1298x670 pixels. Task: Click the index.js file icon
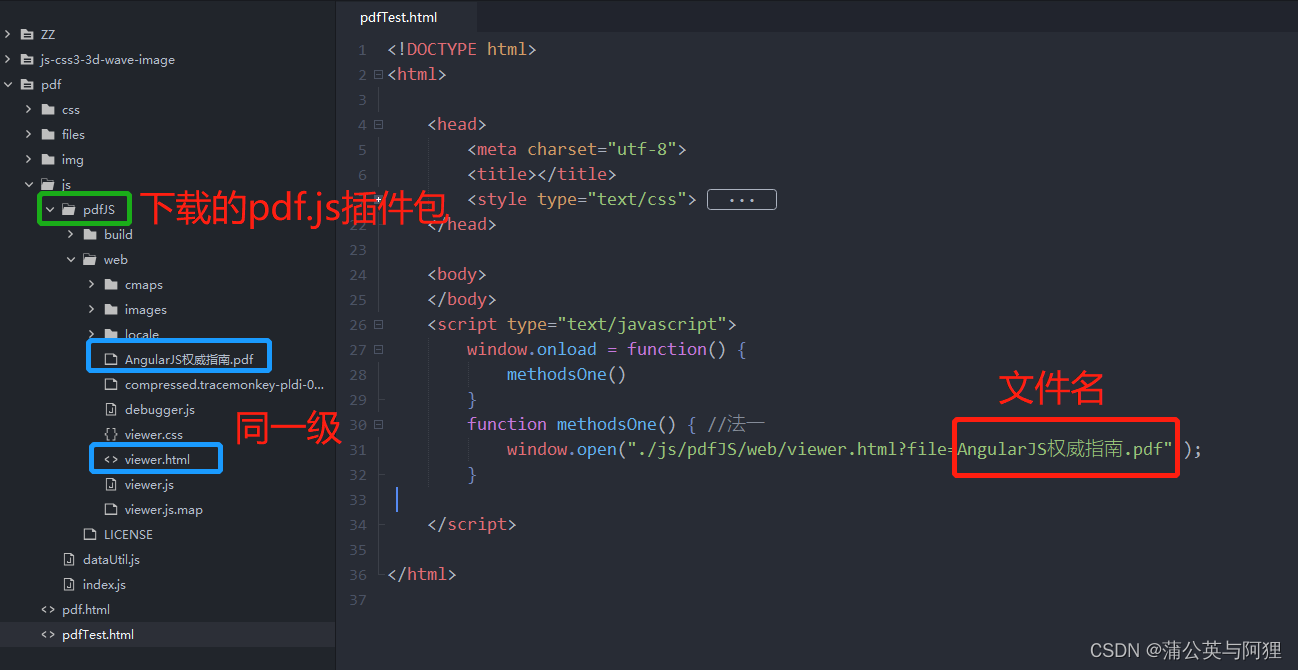[x=69, y=584]
